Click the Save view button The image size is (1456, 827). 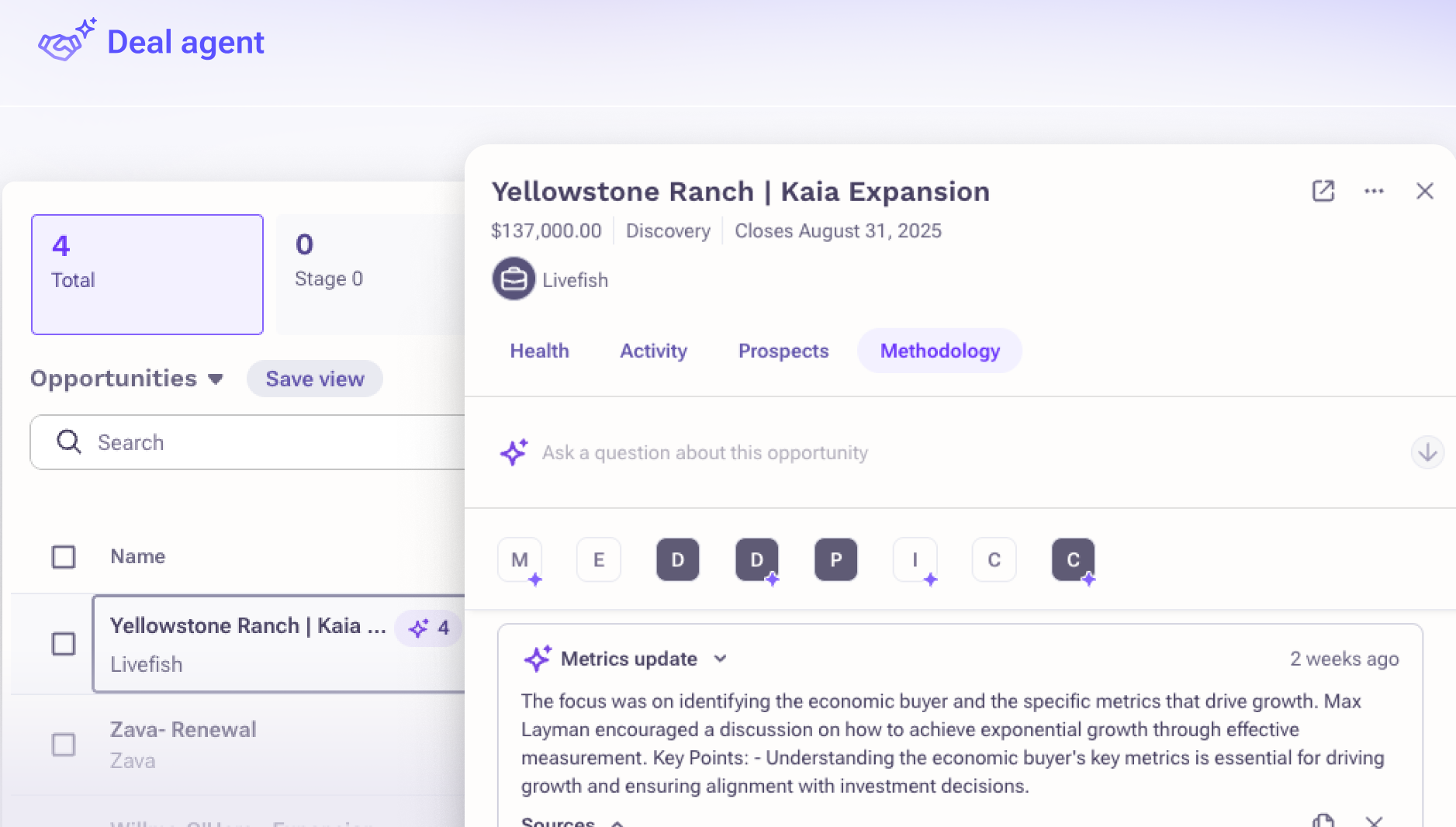click(x=315, y=379)
